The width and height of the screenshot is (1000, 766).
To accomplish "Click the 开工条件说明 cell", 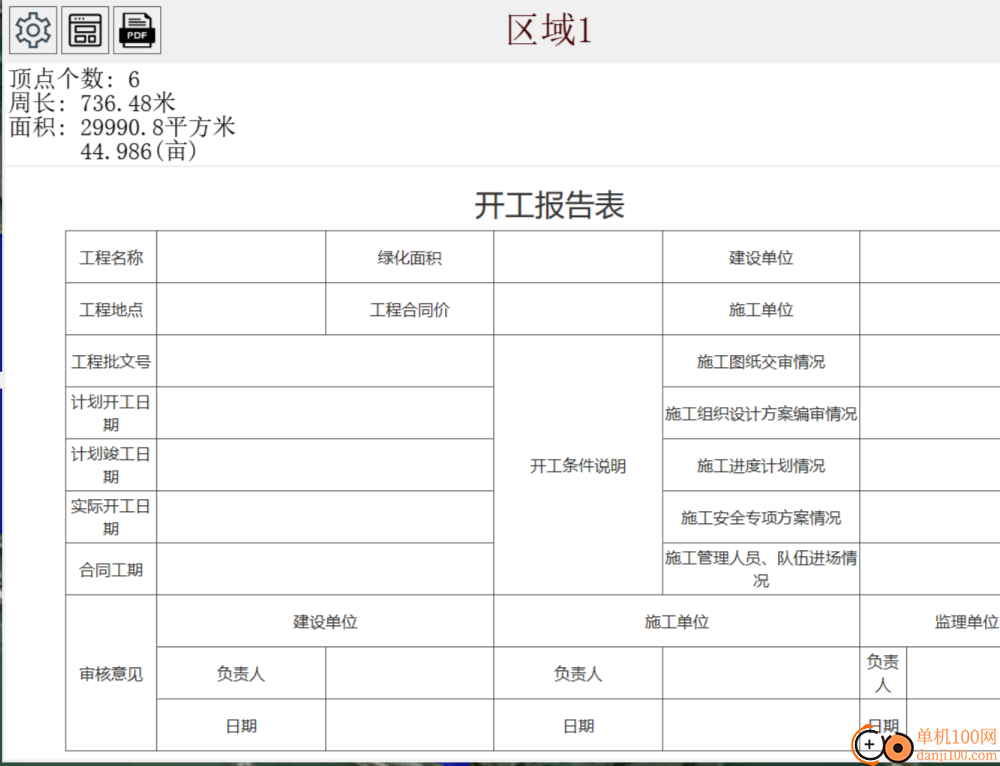I will [x=578, y=466].
